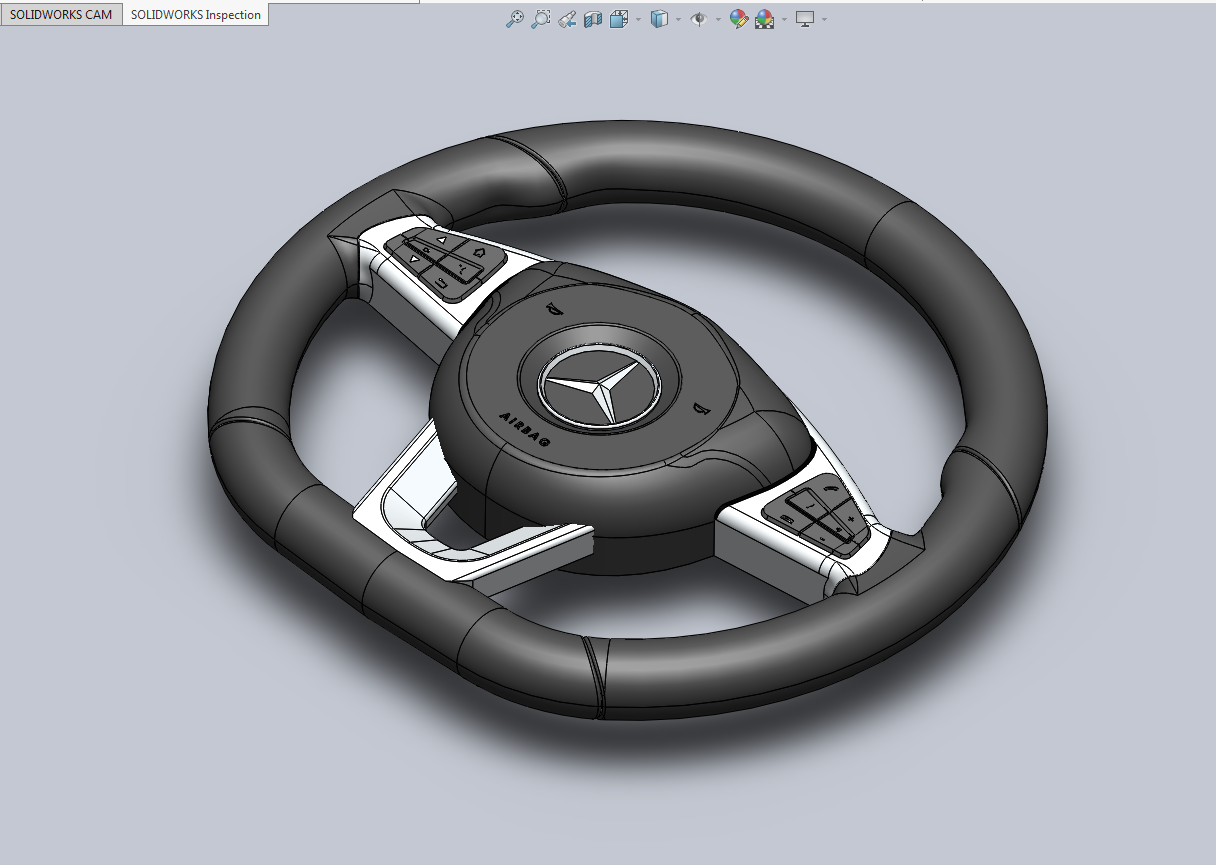1216x865 pixels.
Task: Open the Apply Scene dropdown arrow
Action: point(784,19)
